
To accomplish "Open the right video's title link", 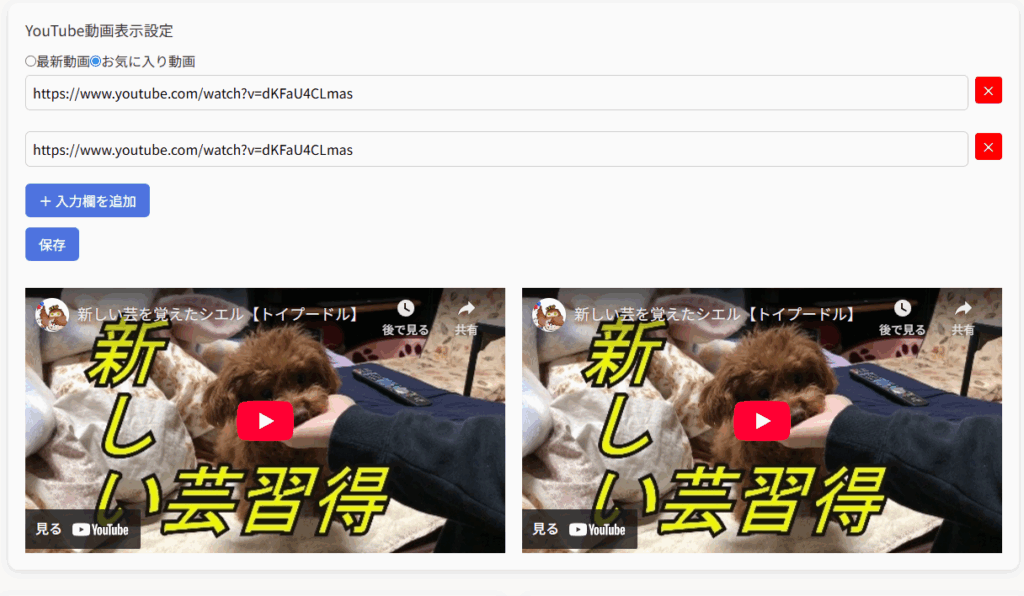I will pyautogui.click(x=715, y=314).
